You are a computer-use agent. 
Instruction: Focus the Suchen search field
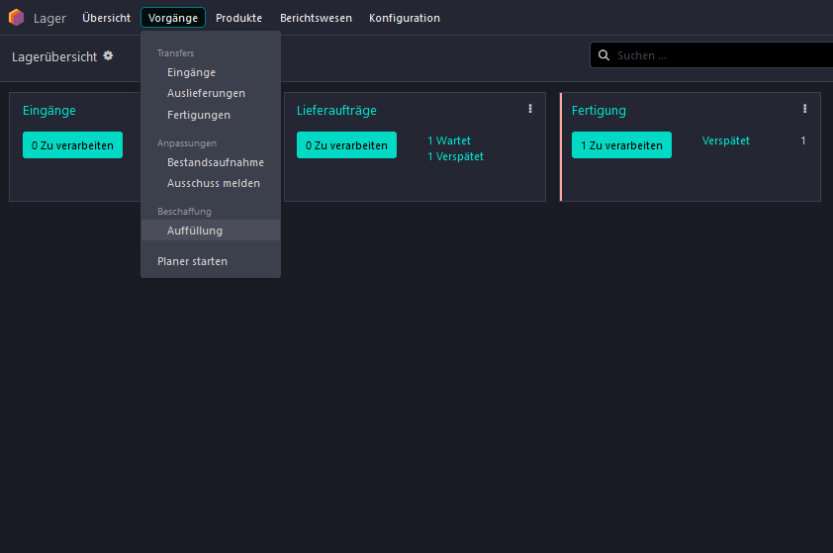(x=720, y=56)
